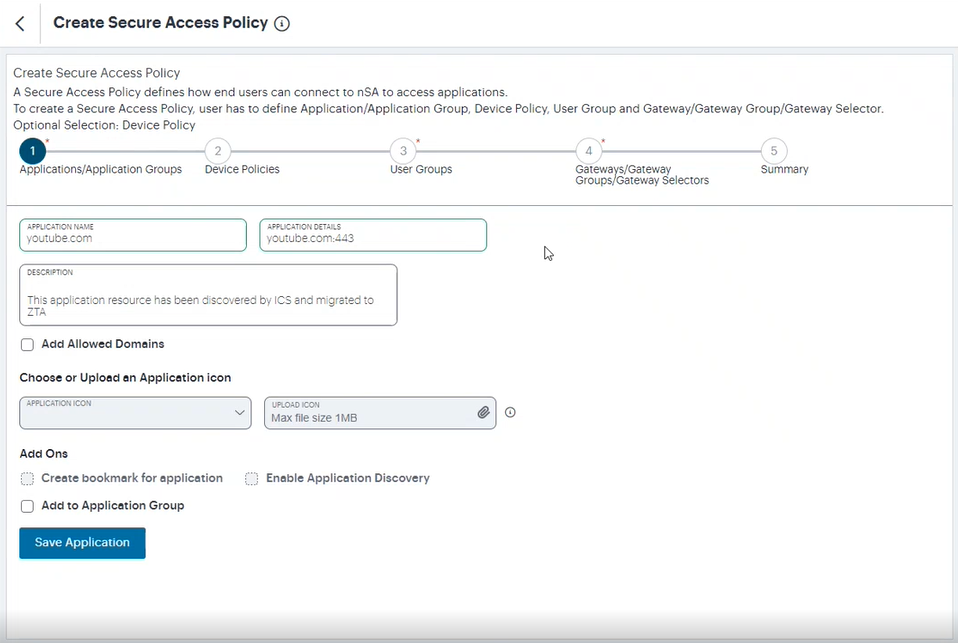Open the Application Icon dropdown

point(135,412)
